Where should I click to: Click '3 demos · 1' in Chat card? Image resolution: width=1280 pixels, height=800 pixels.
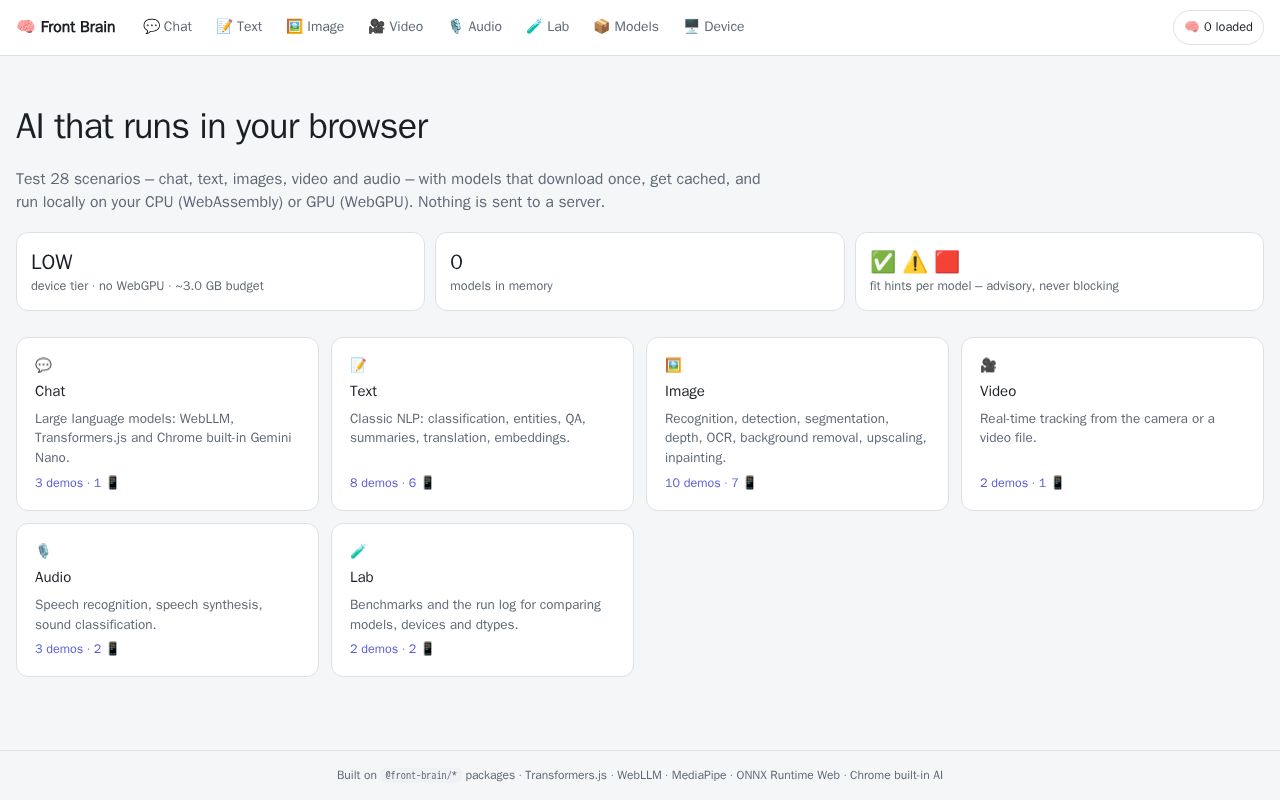77,483
